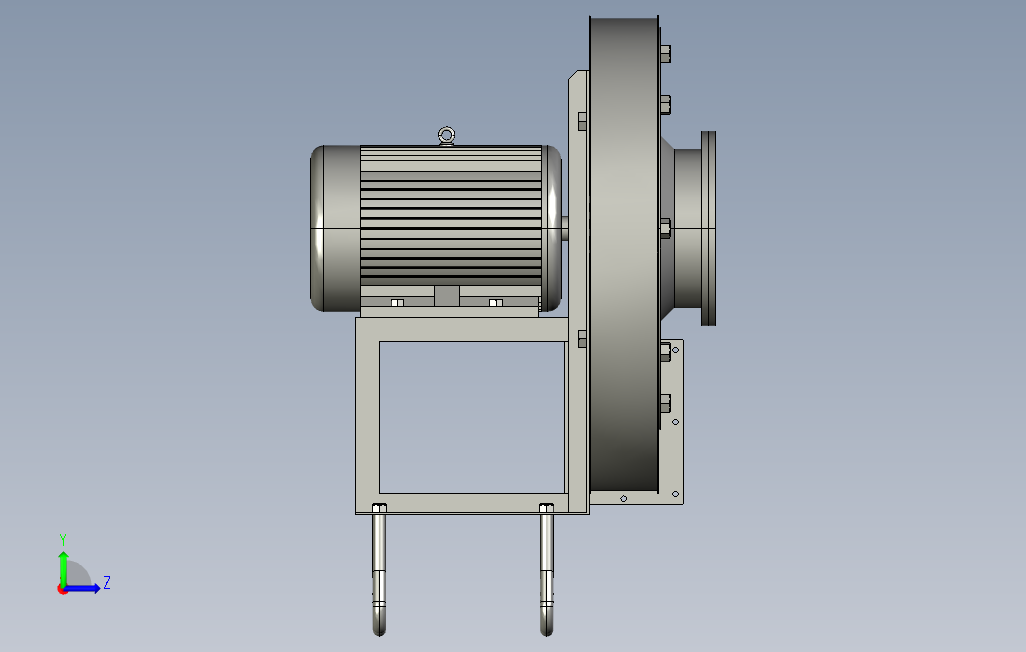Select the lifting eye bolt on the motor
Image resolution: width=1026 pixels, height=652 pixels.
click(446, 136)
